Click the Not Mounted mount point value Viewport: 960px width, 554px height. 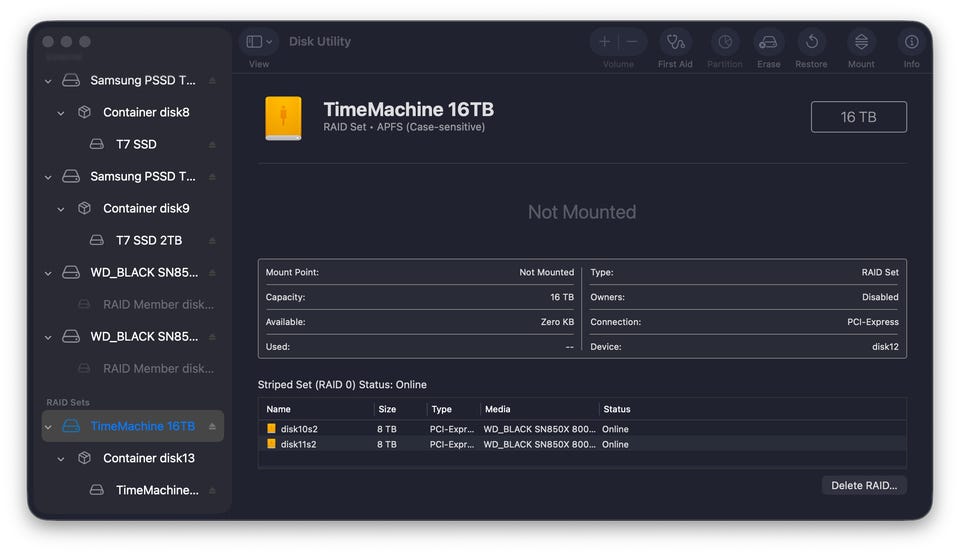pyautogui.click(x=547, y=272)
